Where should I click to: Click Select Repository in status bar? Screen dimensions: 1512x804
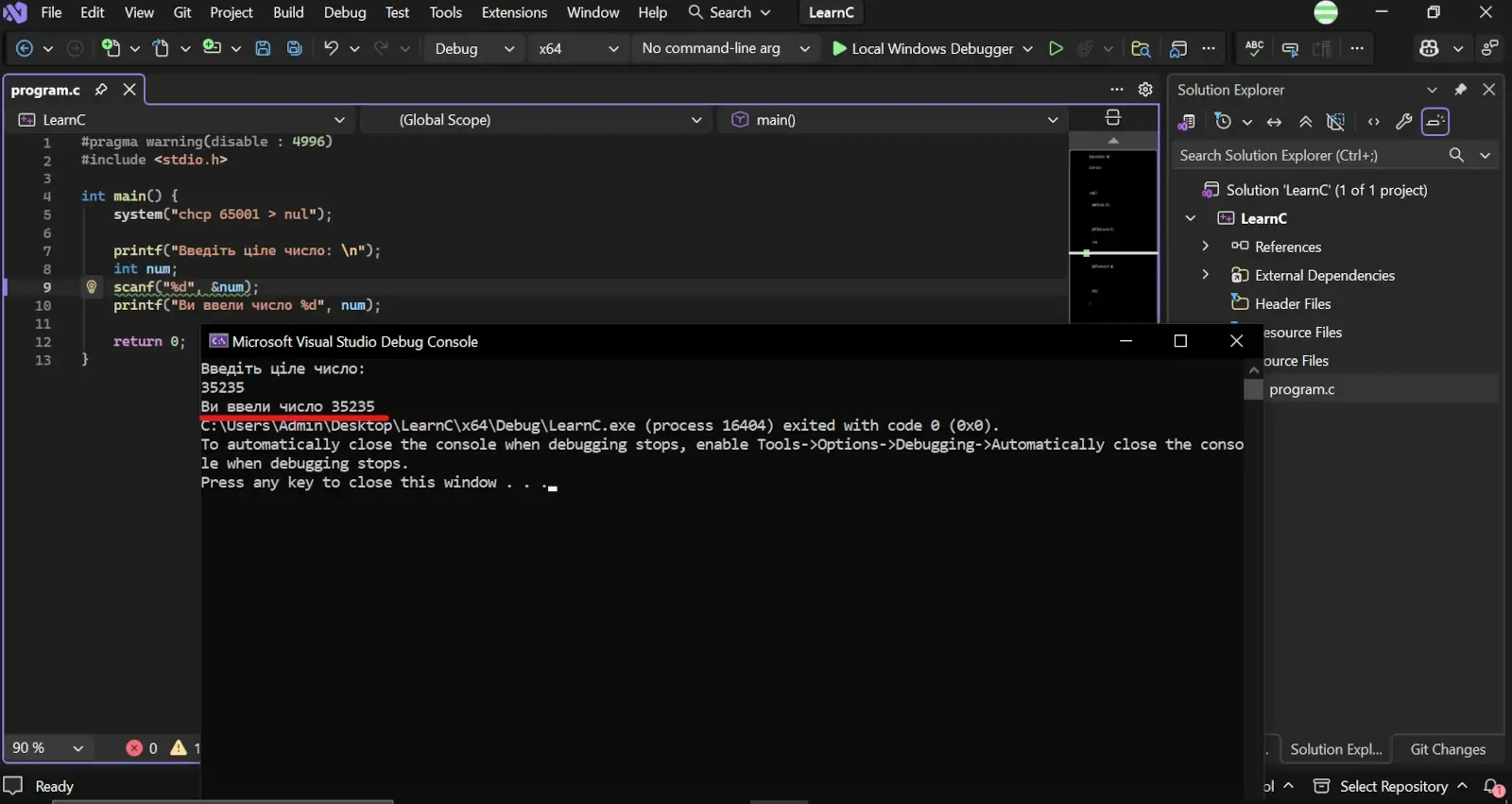pos(1393,786)
